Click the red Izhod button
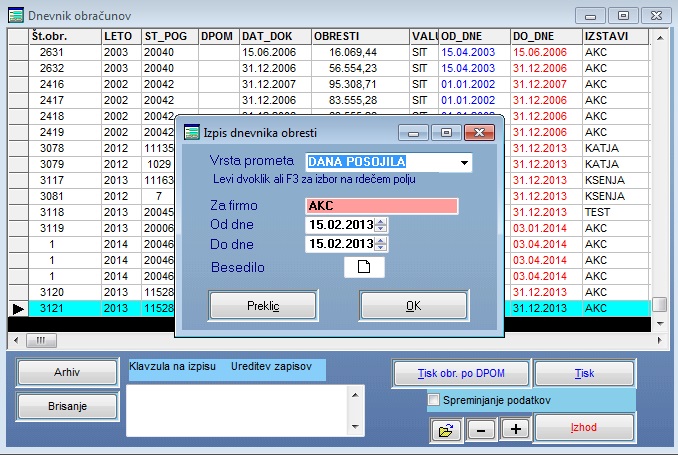This screenshot has height=455, width=678. click(584, 427)
